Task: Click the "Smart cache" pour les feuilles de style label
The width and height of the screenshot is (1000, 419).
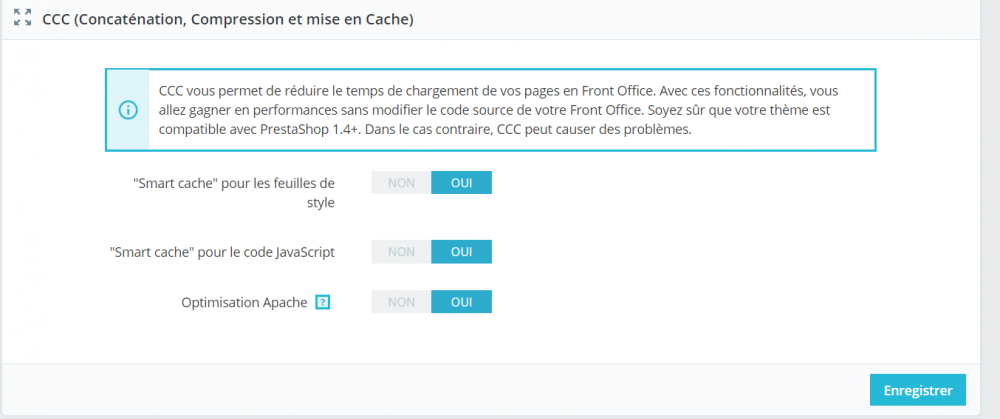Action: pos(234,184)
